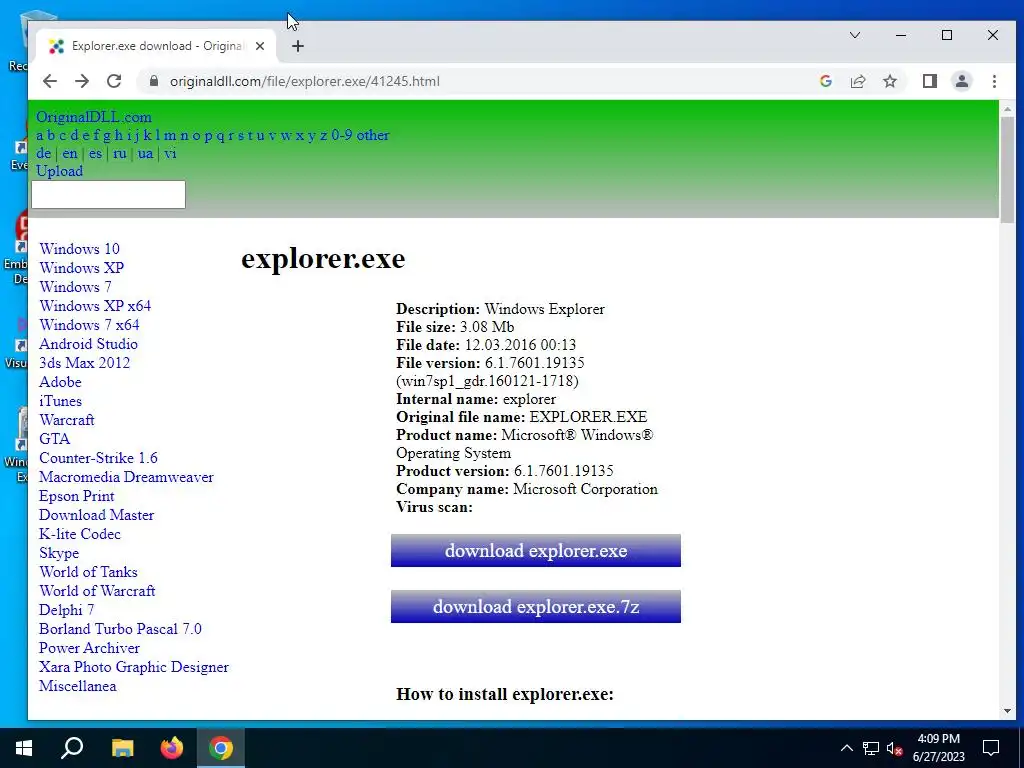This screenshot has width=1024, height=768.
Task: Open the Windows XP x64 link
Action: [x=95, y=306]
